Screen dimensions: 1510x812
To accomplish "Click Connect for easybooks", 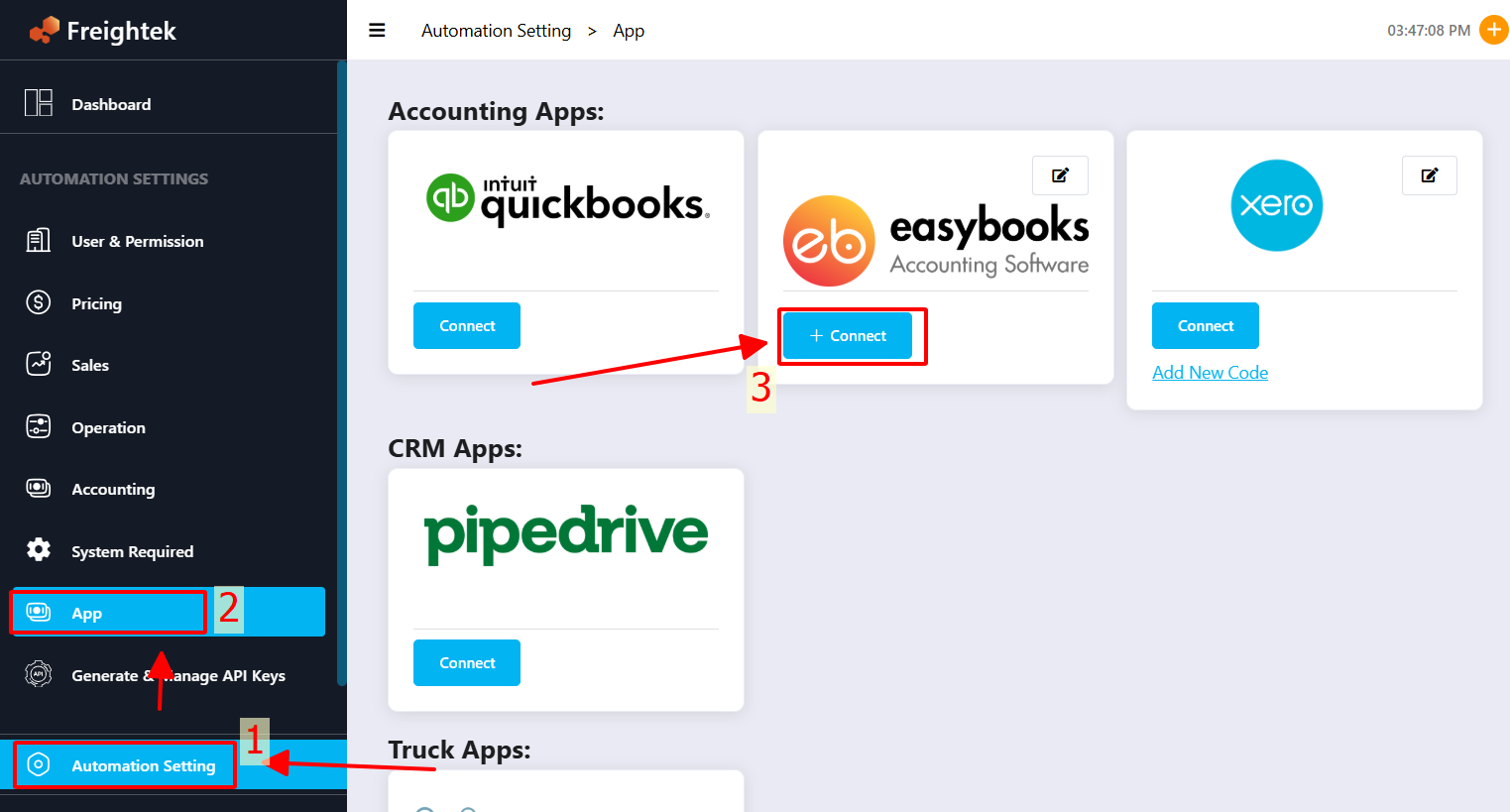I will point(848,335).
